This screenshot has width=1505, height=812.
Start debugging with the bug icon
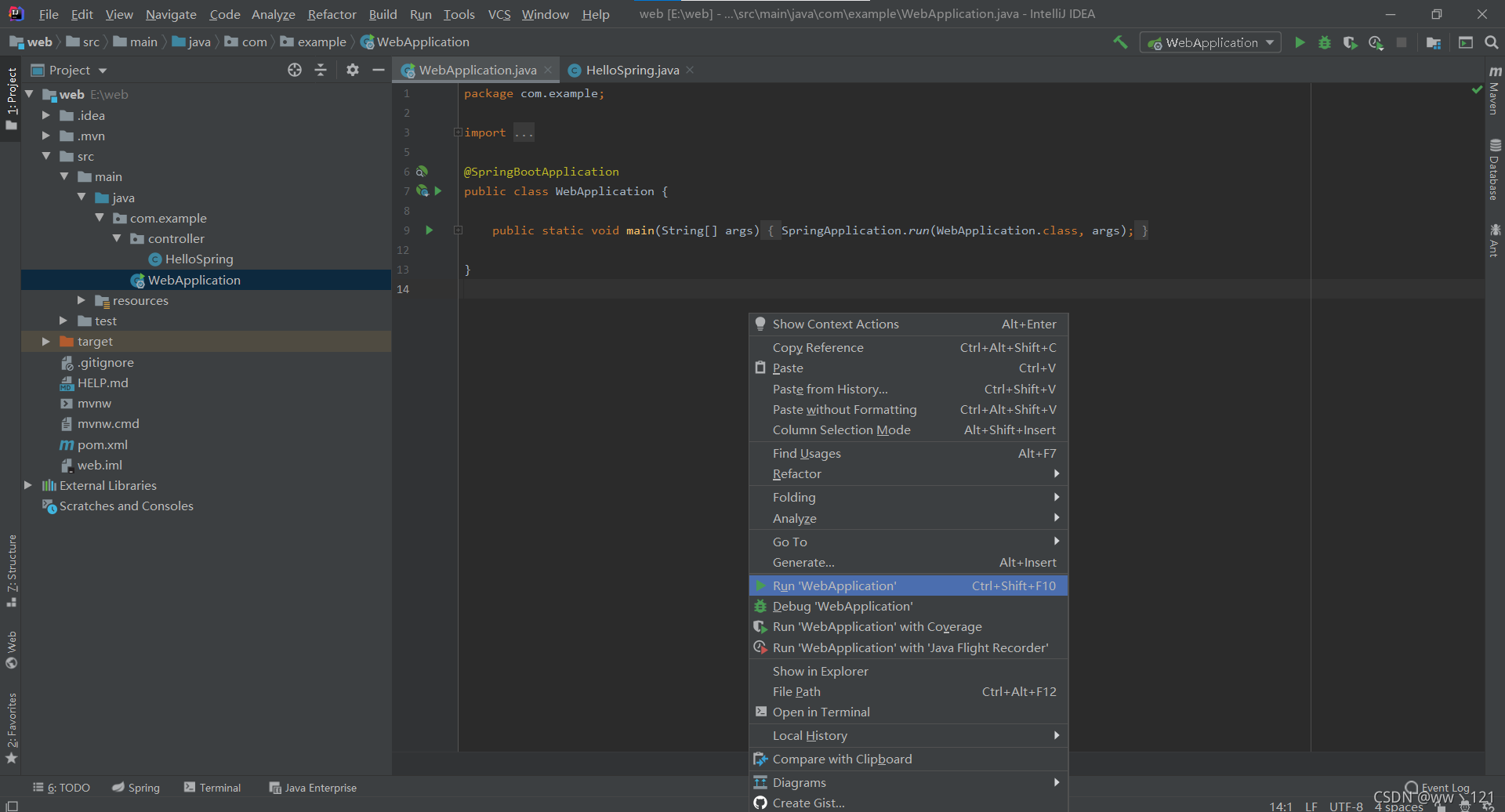(1325, 42)
